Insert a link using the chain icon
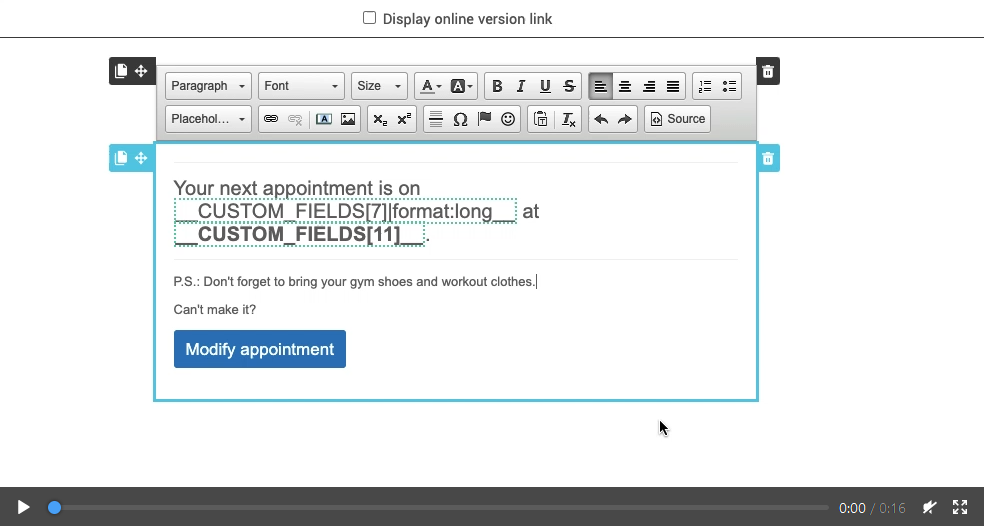 pos(270,119)
